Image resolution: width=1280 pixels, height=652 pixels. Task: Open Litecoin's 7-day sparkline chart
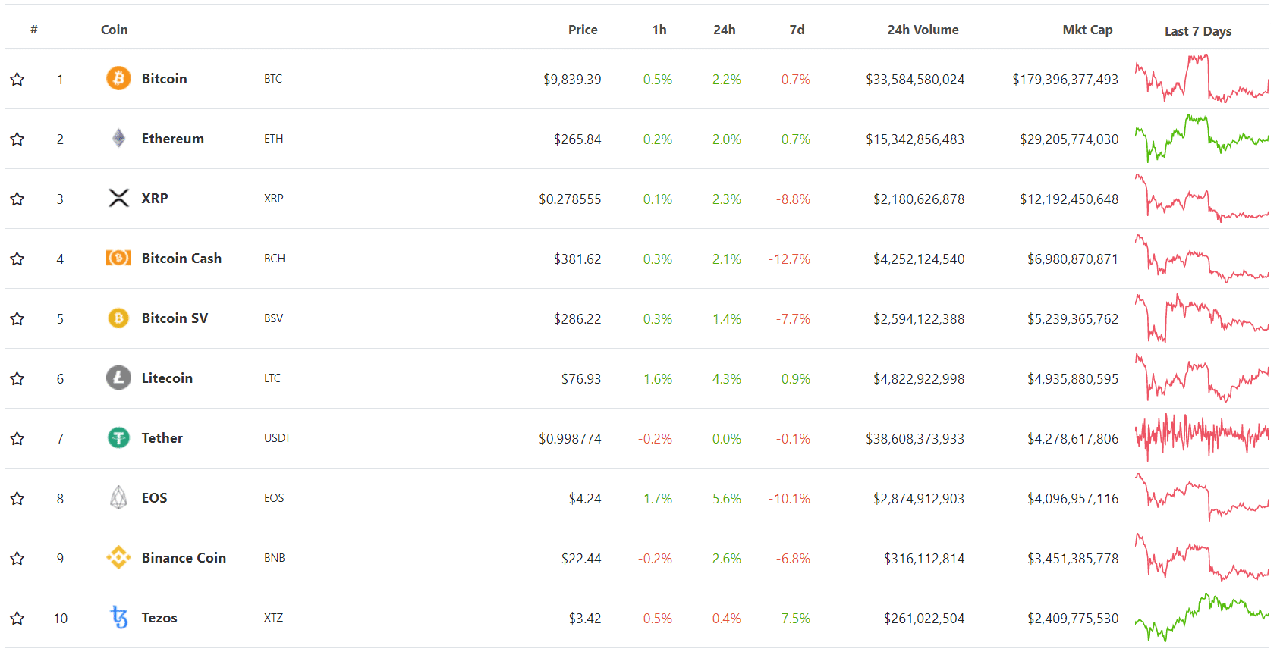click(x=1202, y=378)
